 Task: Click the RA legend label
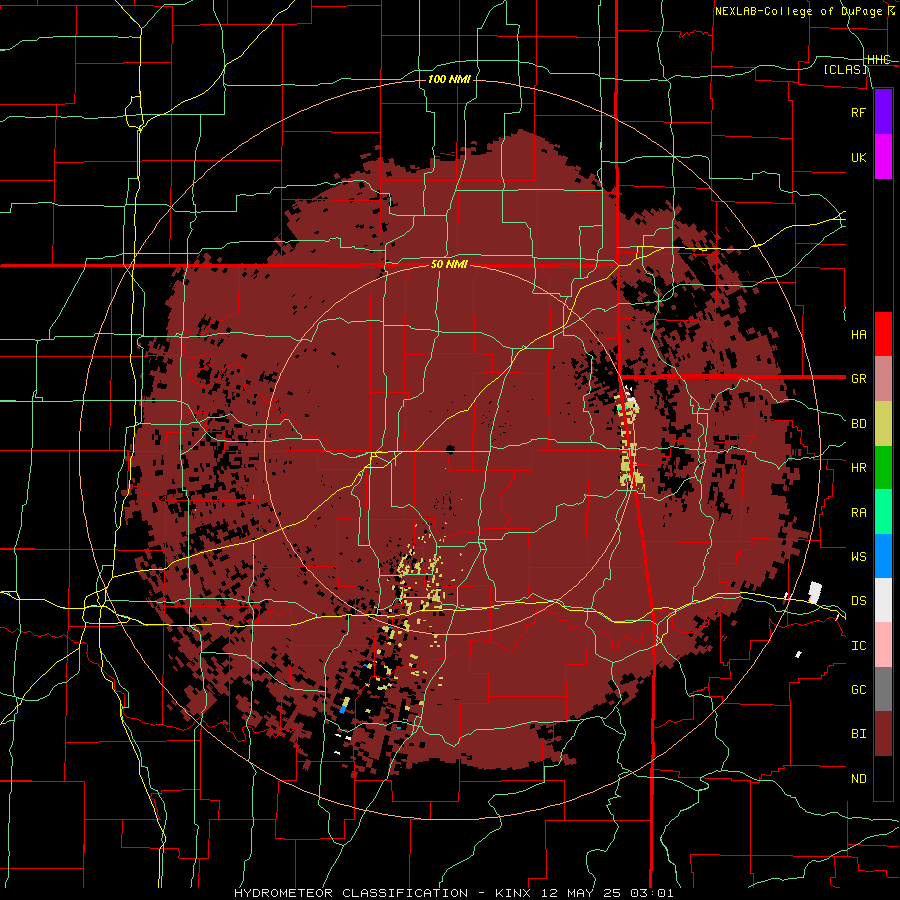point(858,513)
